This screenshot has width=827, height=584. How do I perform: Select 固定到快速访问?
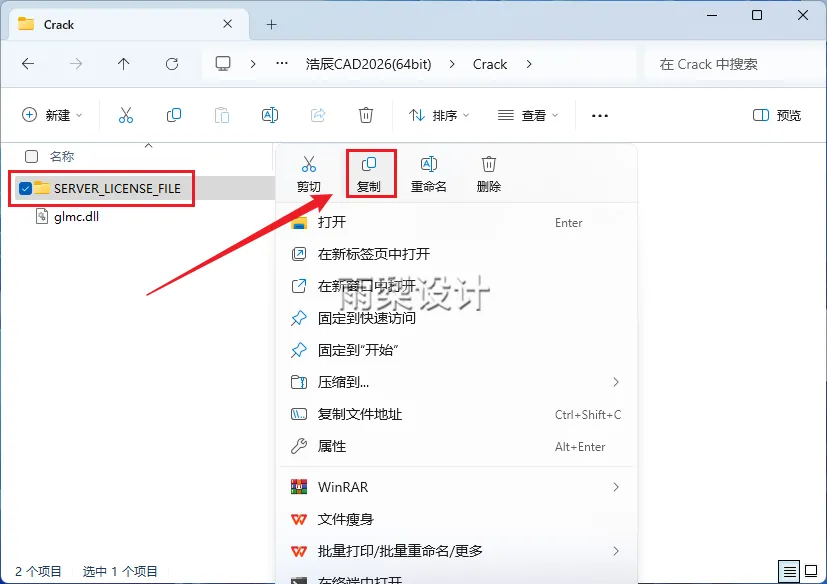pyautogui.click(x=456, y=318)
